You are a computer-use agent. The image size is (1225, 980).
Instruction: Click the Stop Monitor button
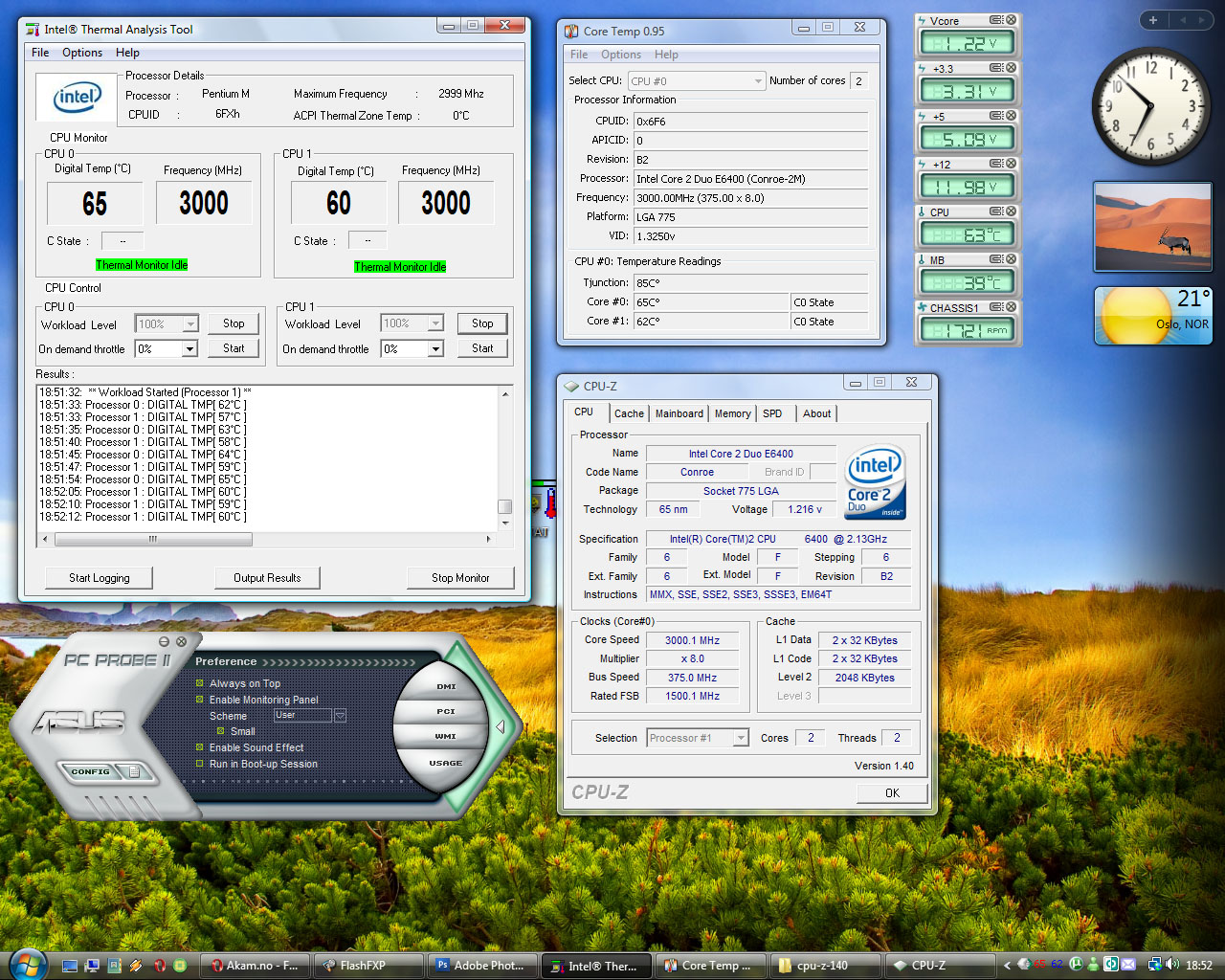[x=460, y=578]
